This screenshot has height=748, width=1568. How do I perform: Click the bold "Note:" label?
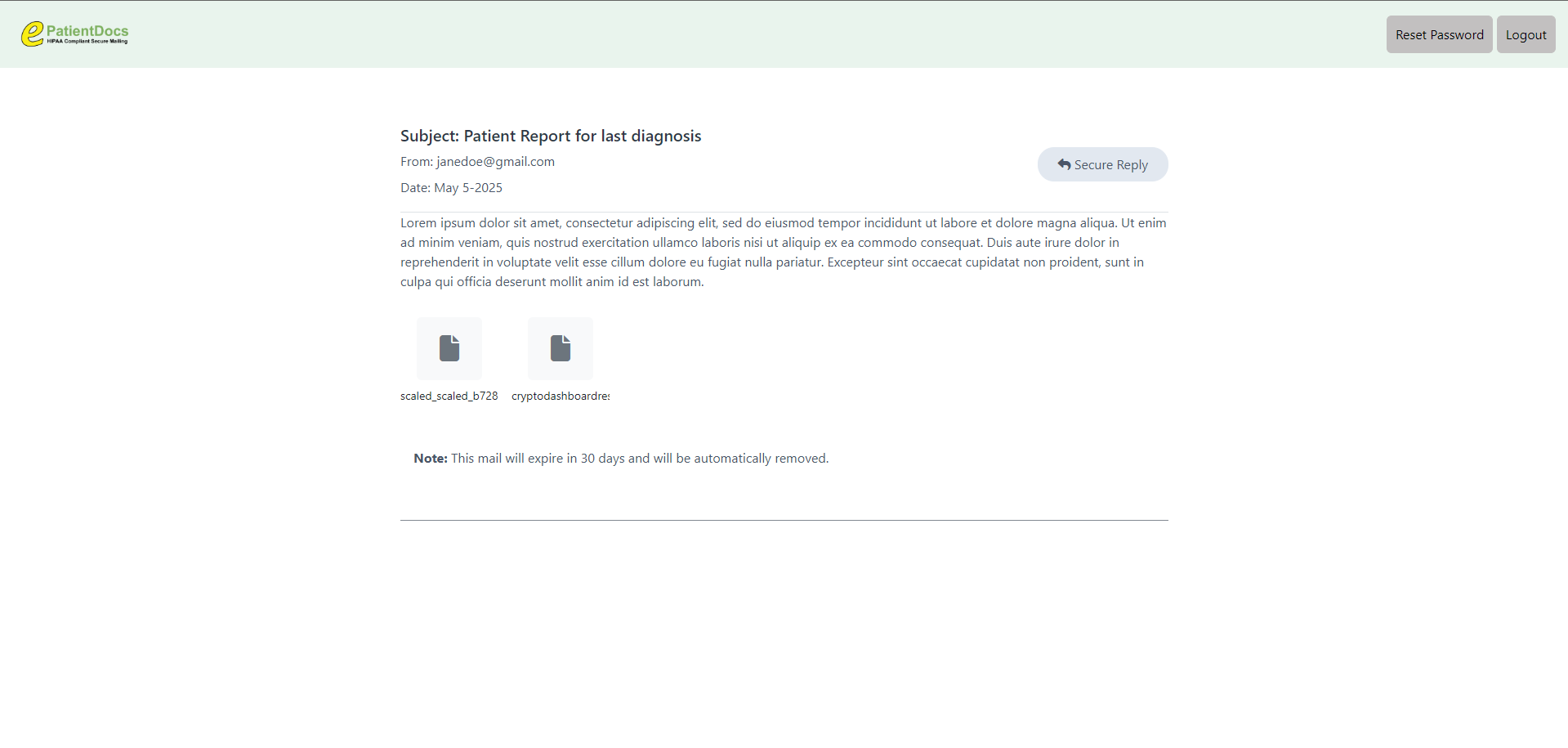(x=431, y=459)
